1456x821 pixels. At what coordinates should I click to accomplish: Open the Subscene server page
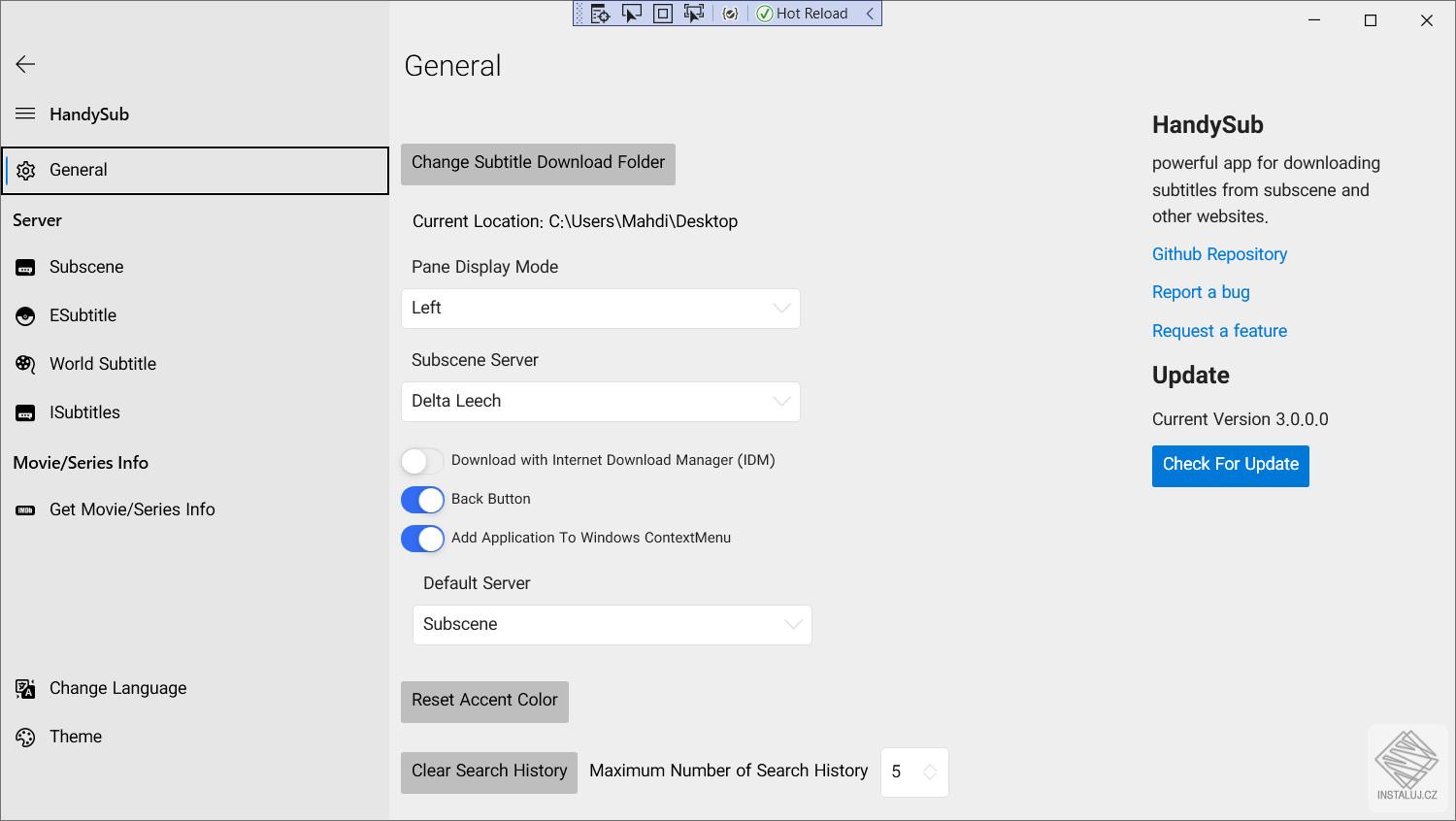tap(195, 267)
